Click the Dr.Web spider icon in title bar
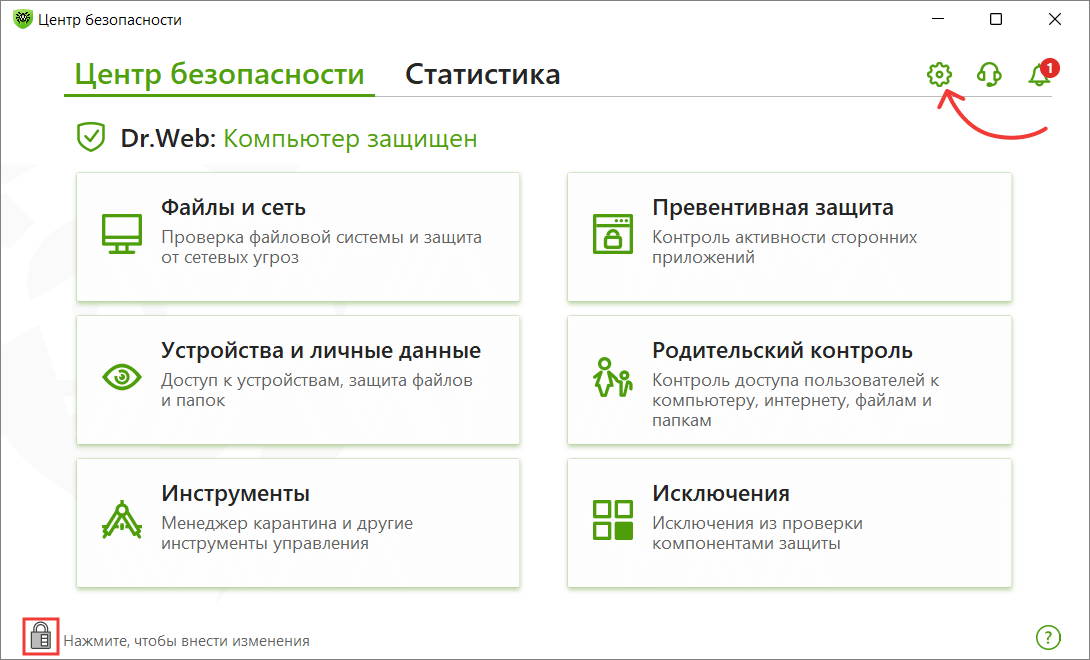This screenshot has height=660, width=1090. pyautogui.click(x=22, y=19)
